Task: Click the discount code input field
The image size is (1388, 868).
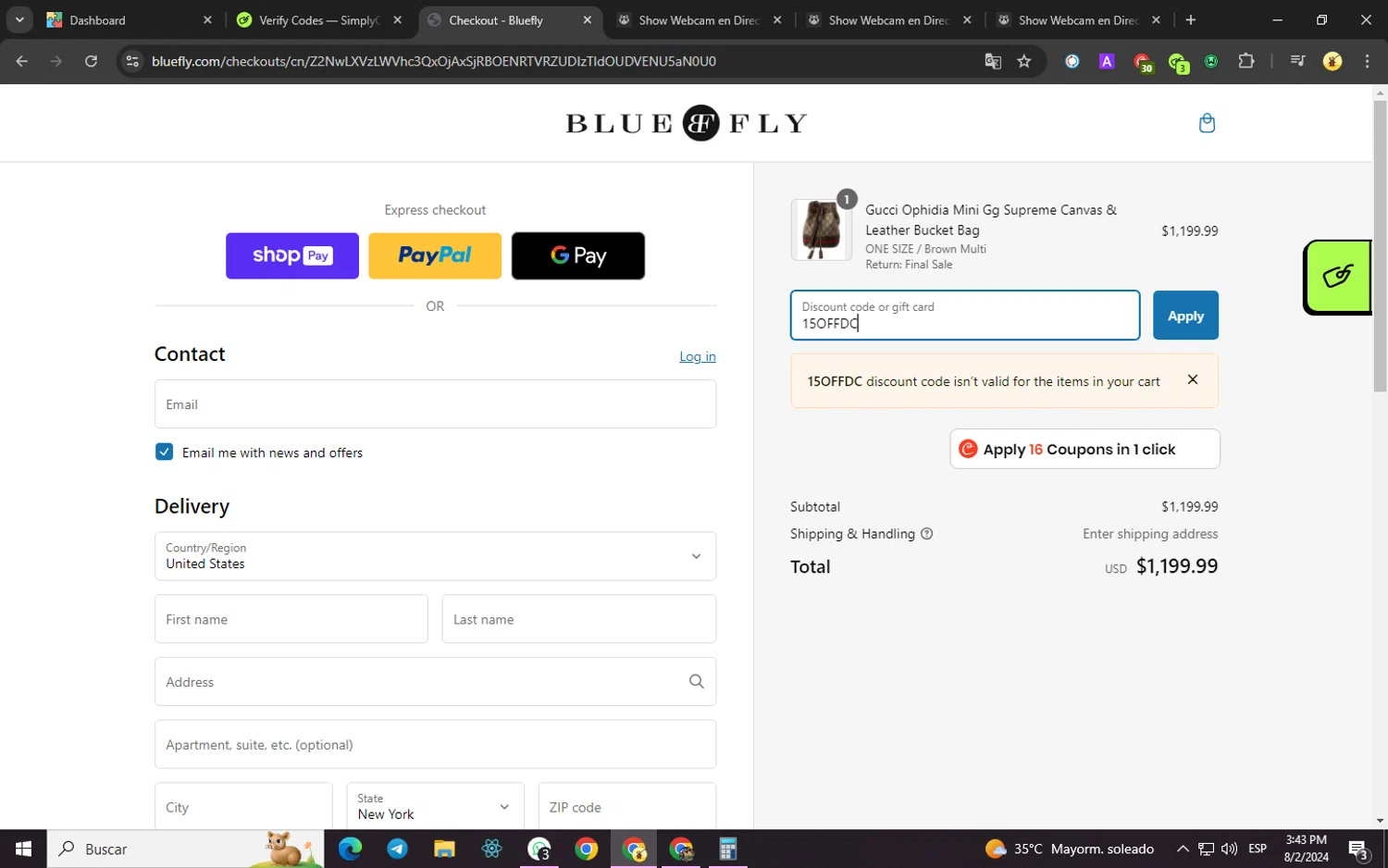Action: coord(965,316)
